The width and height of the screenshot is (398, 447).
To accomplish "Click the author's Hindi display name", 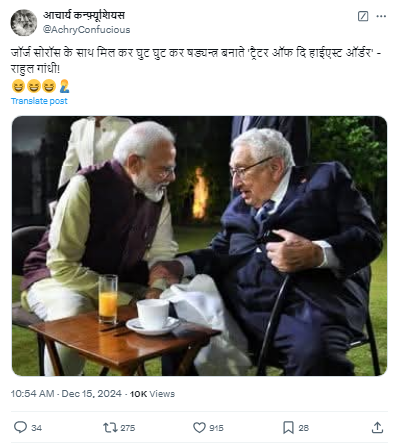I will tap(84, 15).
